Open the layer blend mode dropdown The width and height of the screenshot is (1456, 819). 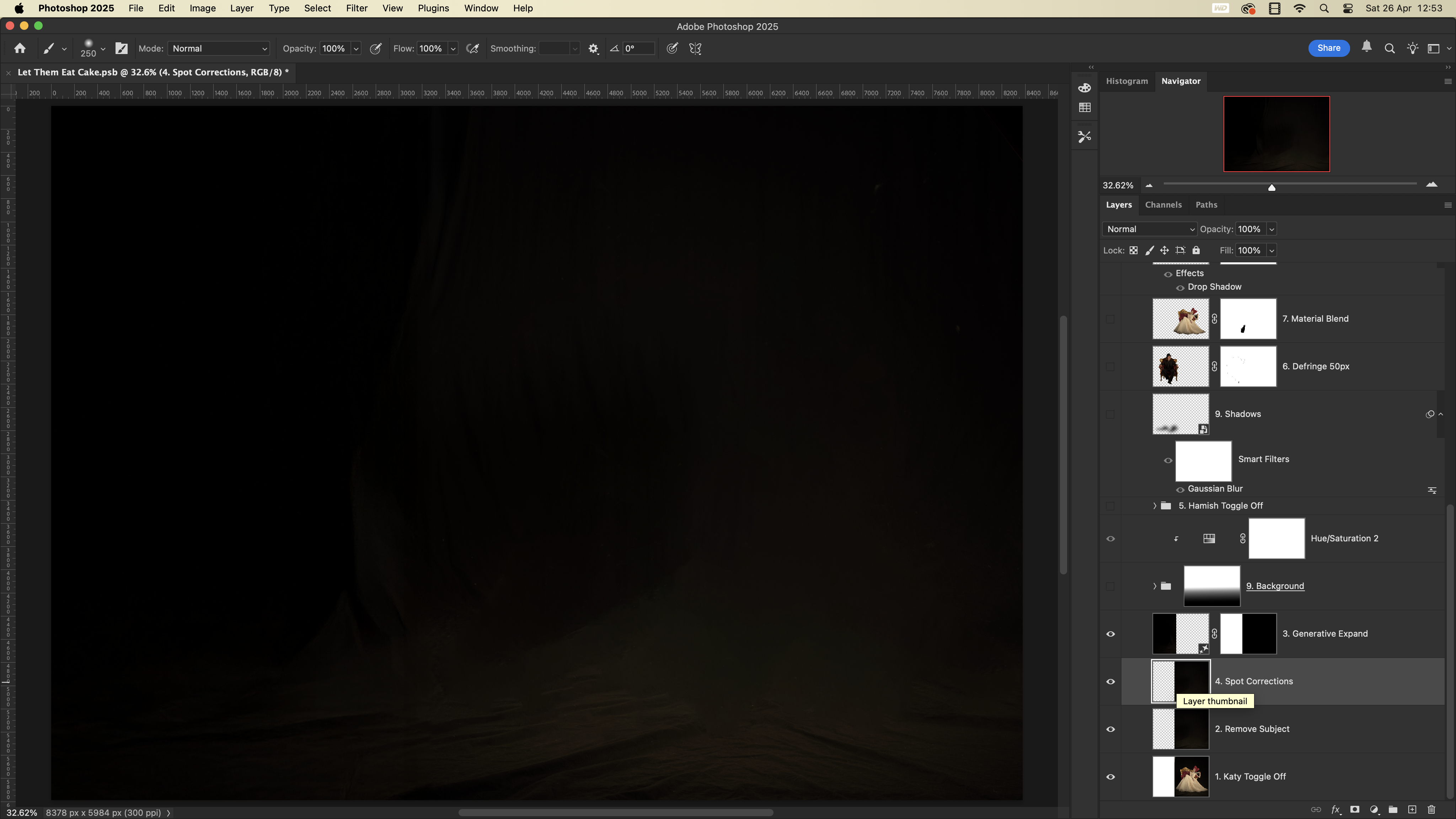point(1150,229)
